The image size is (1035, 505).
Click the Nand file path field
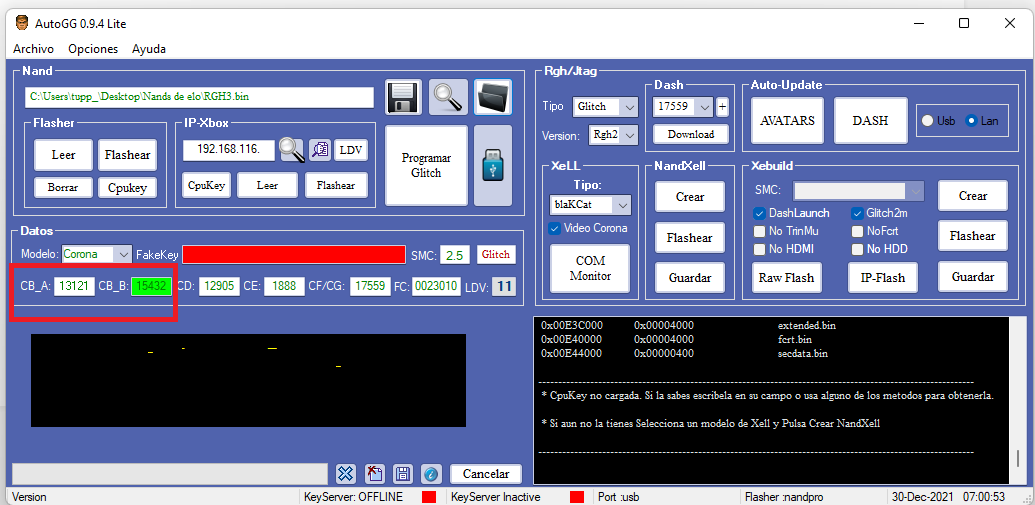tap(199, 97)
